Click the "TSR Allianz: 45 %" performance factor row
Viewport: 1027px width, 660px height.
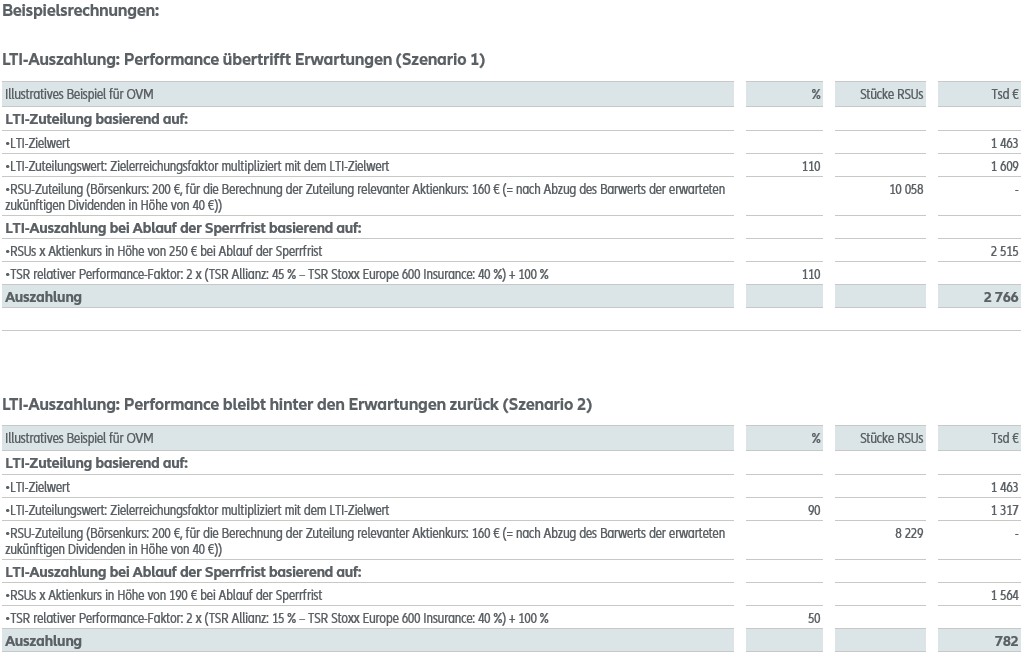[x=277, y=275]
